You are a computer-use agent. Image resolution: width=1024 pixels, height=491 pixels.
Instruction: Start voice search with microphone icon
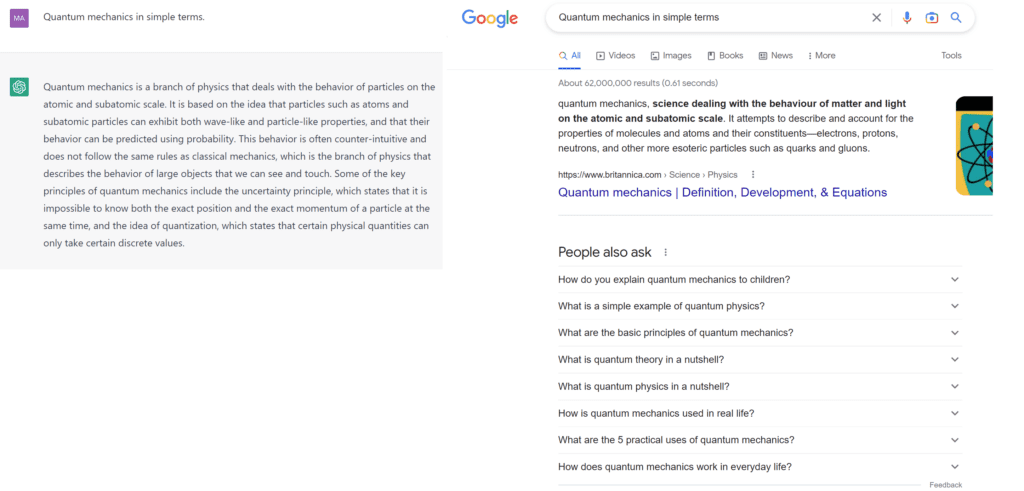(x=907, y=17)
